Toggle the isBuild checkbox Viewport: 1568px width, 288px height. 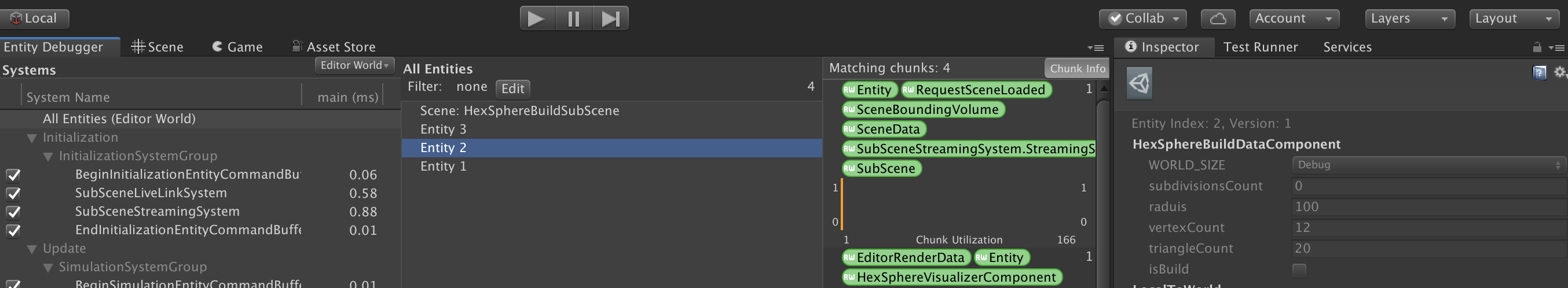1299,269
